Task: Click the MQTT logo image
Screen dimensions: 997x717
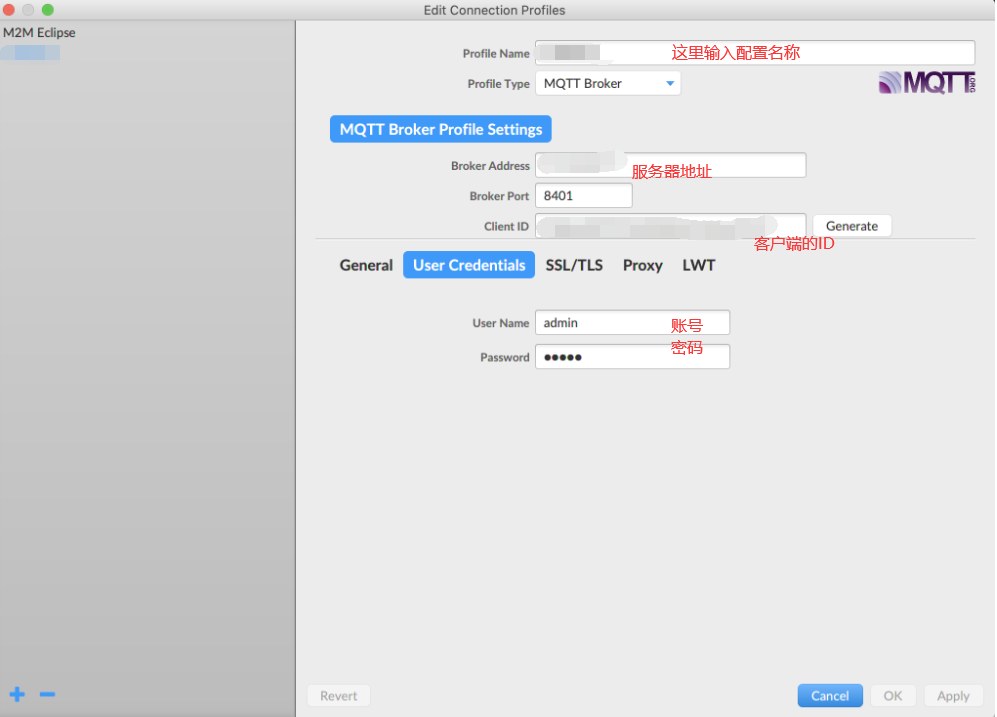Action: coord(927,83)
